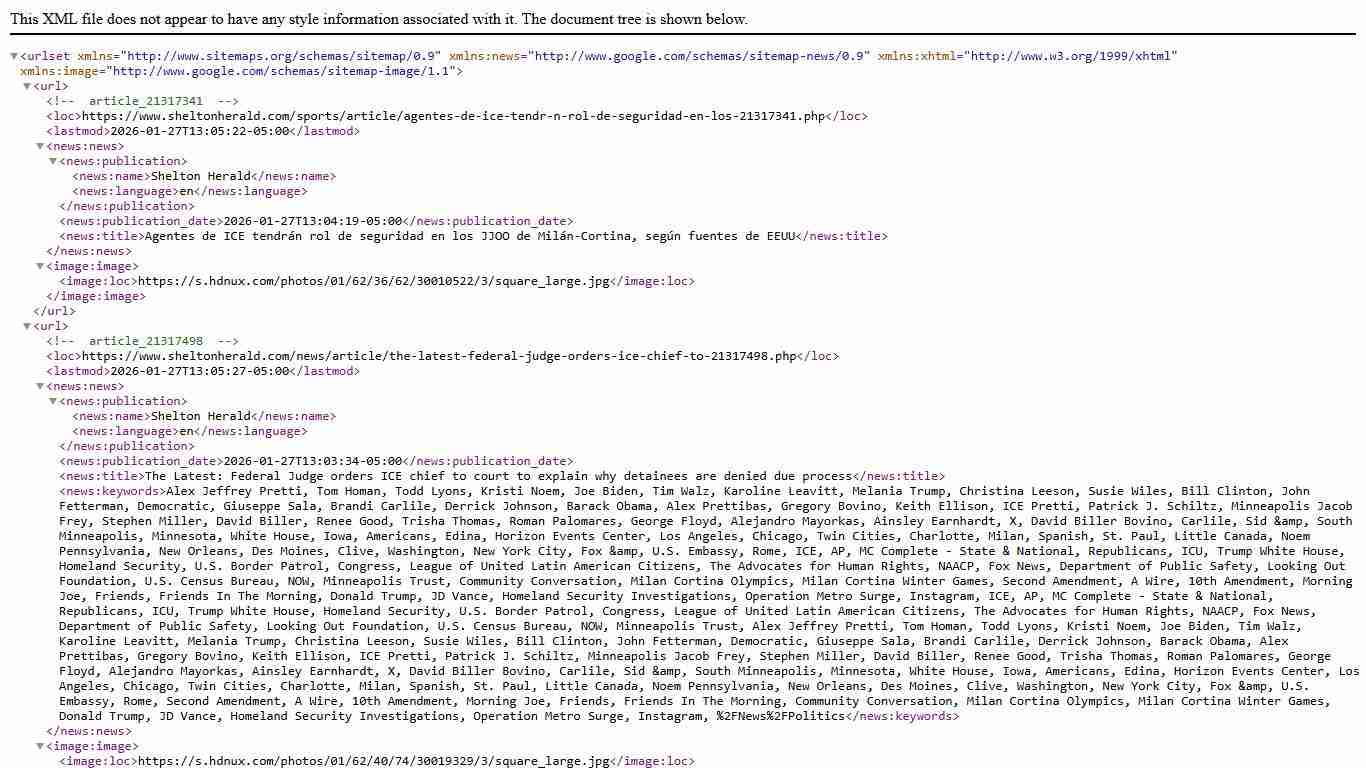Collapse the first image:image element
Image resolution: width=1366 pixels, height=768 pixels.
(37, 266)
